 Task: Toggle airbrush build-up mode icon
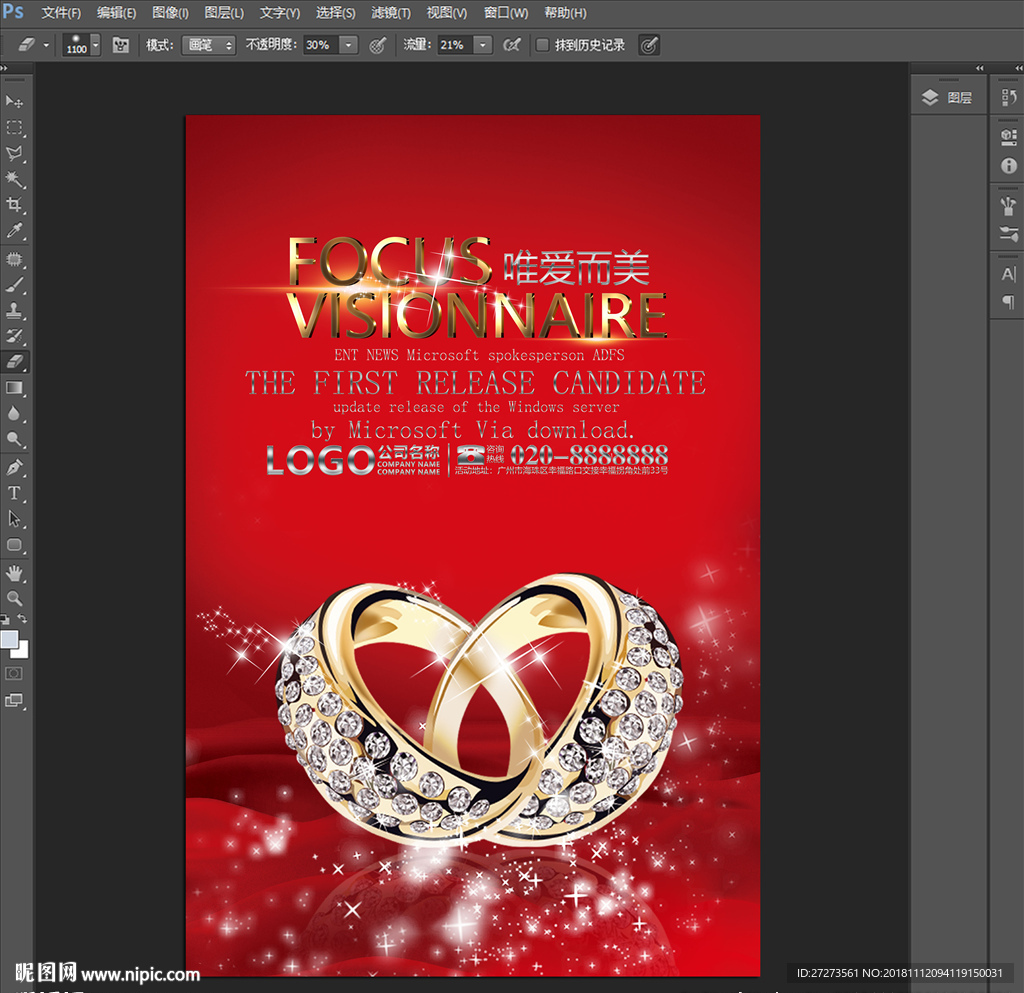click(x=511, y=45)
